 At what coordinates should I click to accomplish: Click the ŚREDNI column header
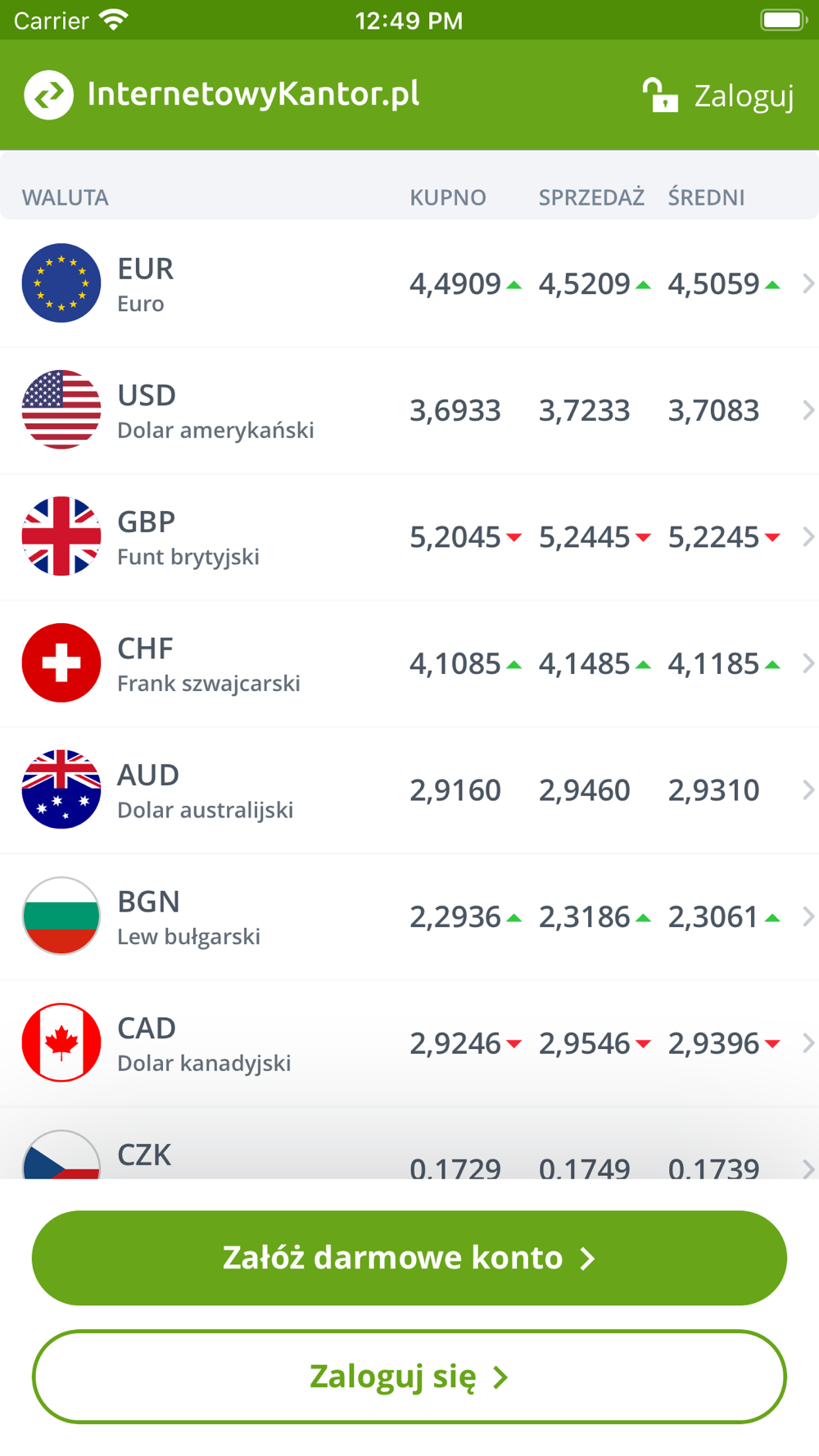706,197
